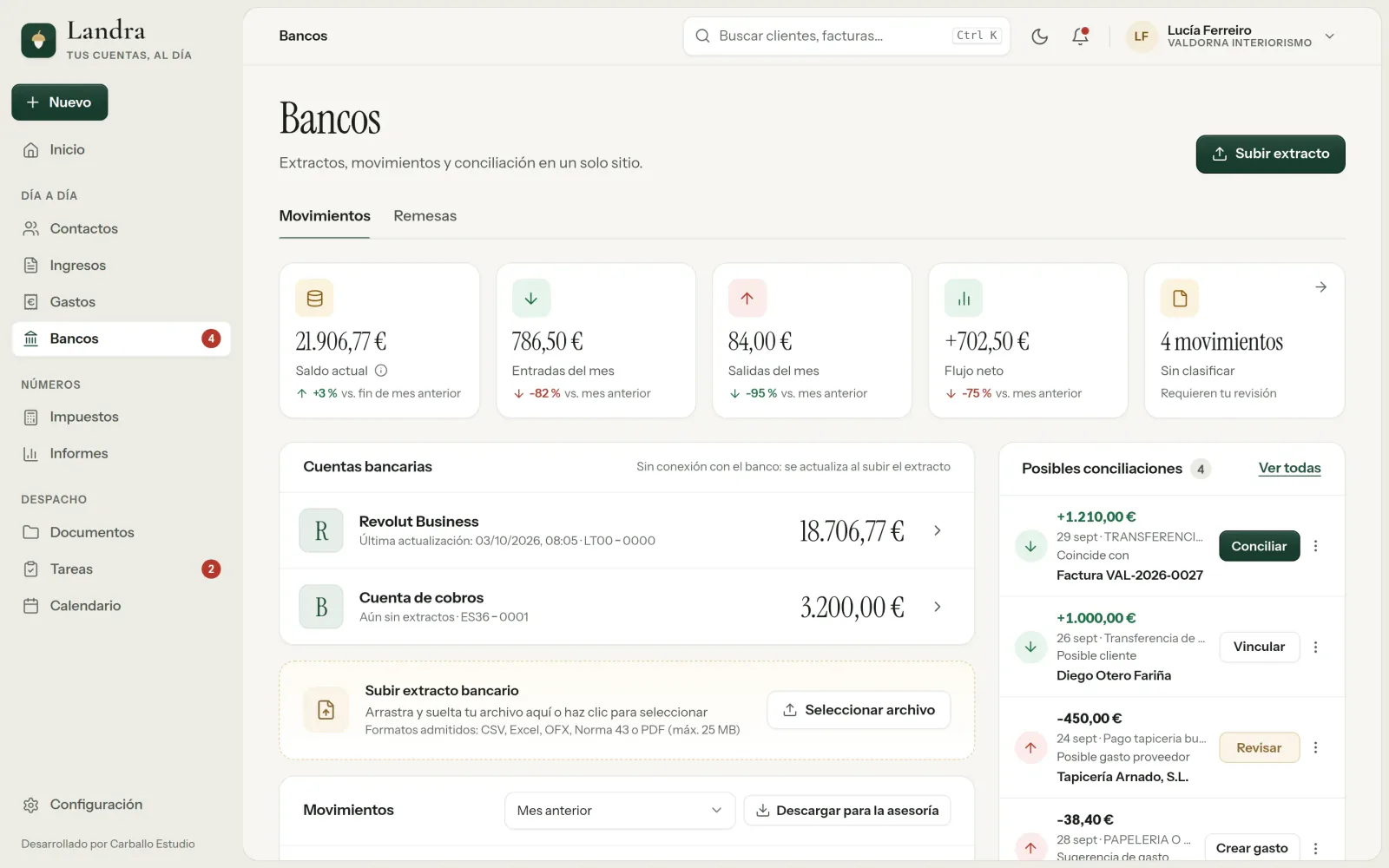This screenshot has width=1389, height=868.
Task: Click arrow on Sin clasificar card
Action: click(x=1320, y=286)
